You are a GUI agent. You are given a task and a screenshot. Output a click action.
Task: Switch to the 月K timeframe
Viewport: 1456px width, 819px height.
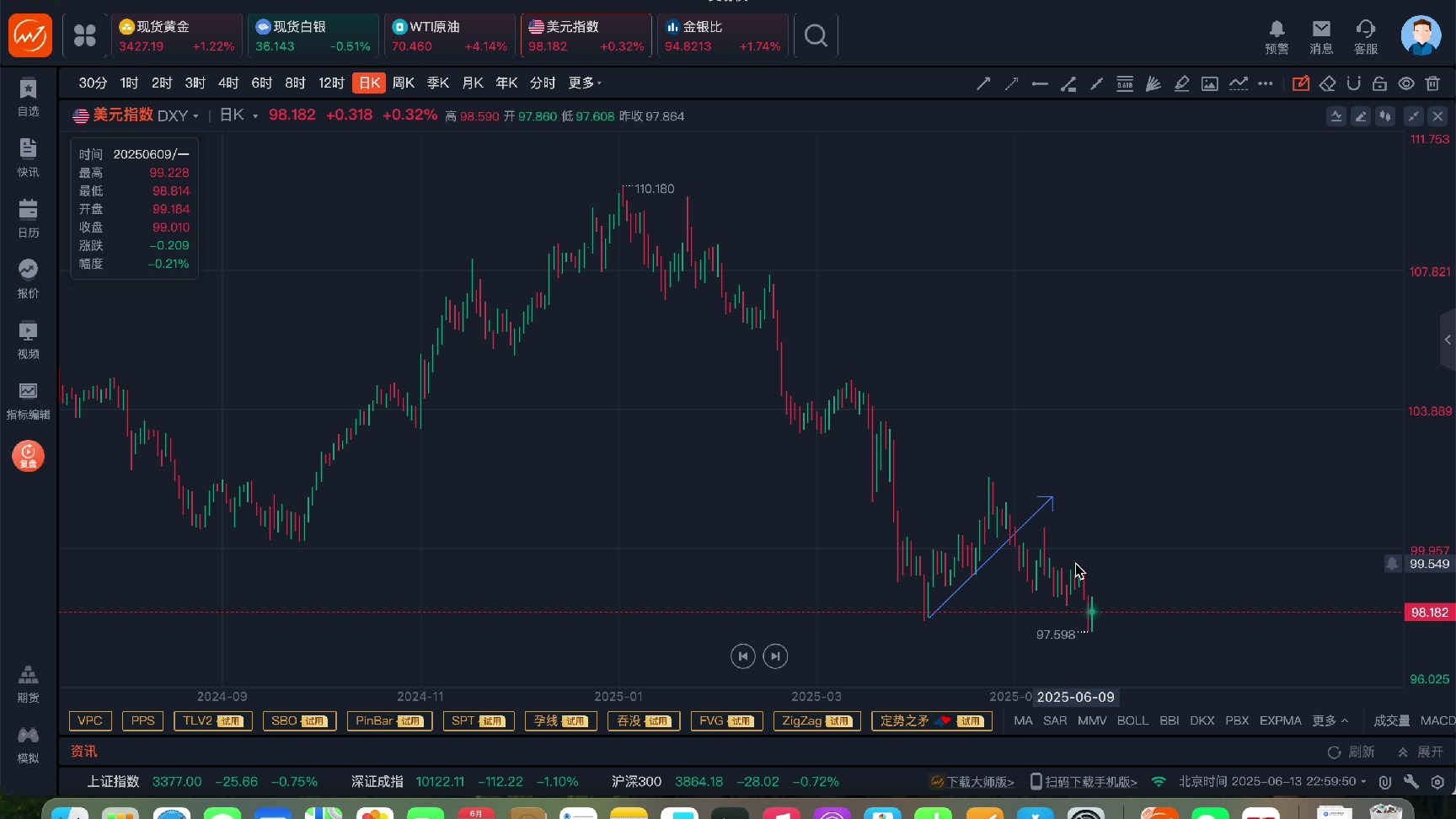[473, 83]
